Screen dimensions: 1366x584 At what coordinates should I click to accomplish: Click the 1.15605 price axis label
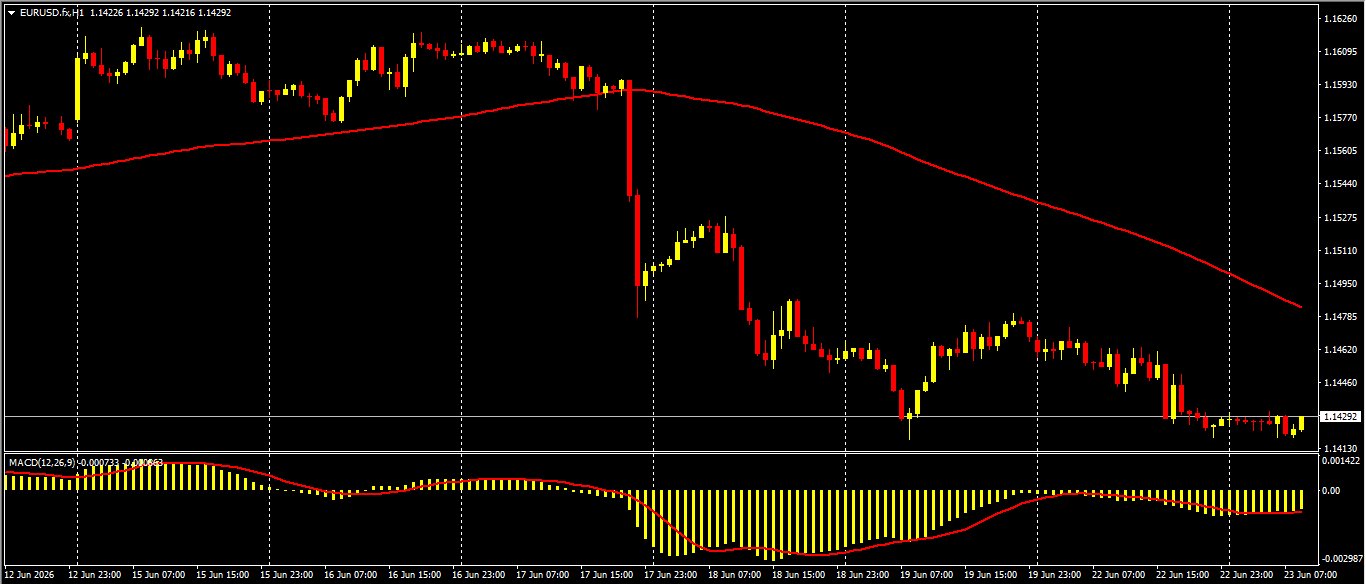point(1339,151)
